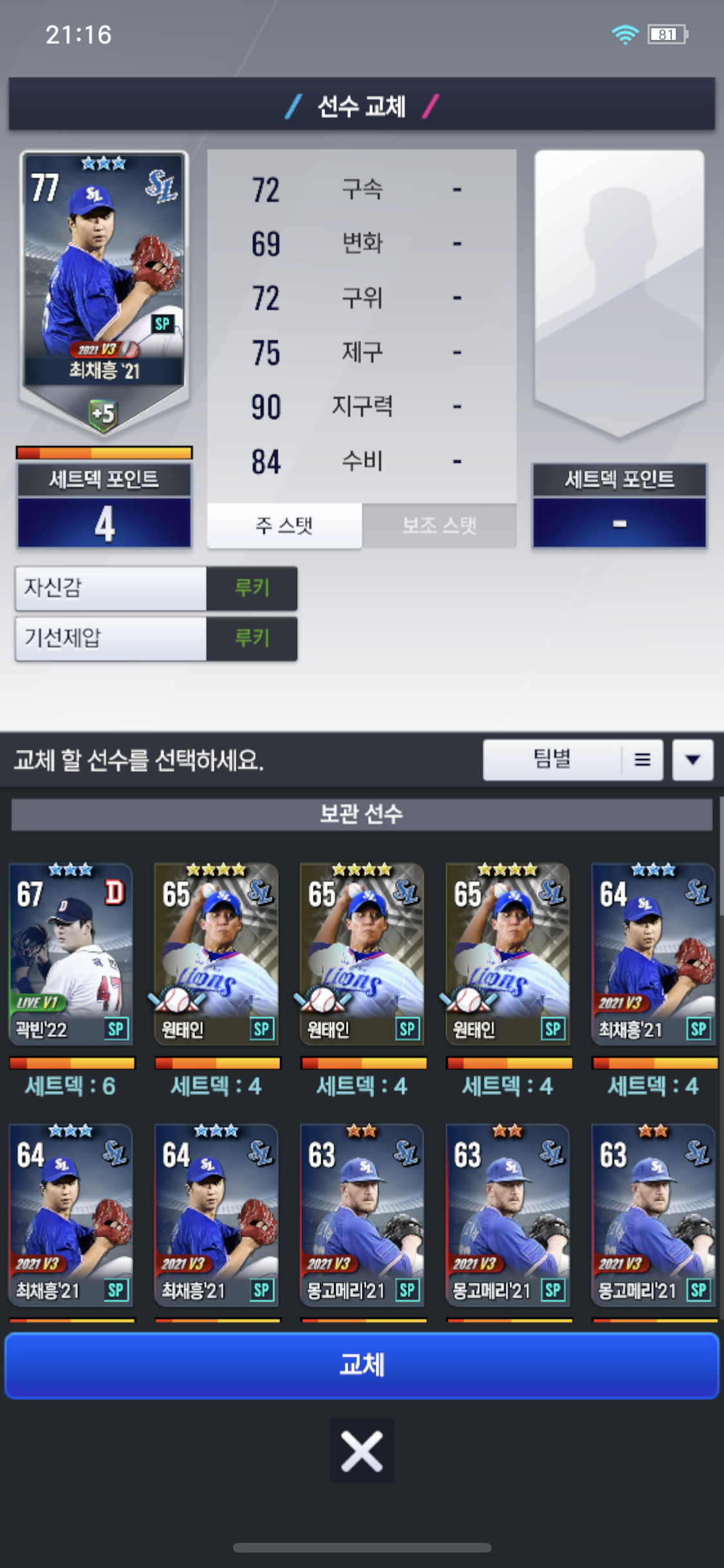Select the 곽빈'22 player card
Image resolution: width=724 pixels, height=1568 pixels.
tap(71, 954)
